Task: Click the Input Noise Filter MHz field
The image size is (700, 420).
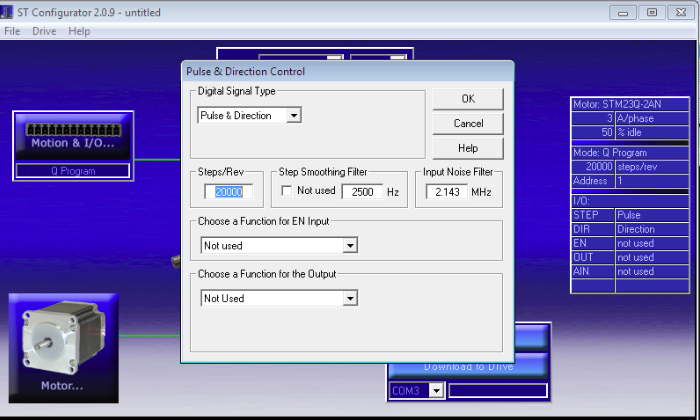Action: (x=444, y=191)
